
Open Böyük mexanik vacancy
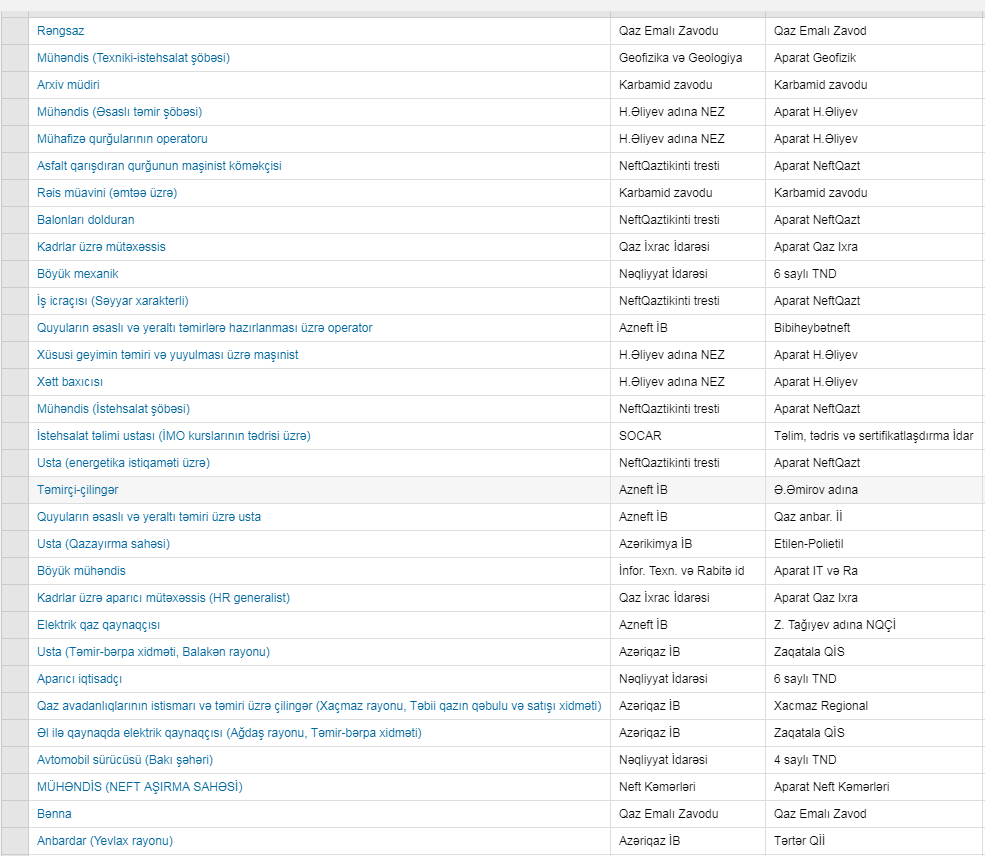[x=77, y=274]
